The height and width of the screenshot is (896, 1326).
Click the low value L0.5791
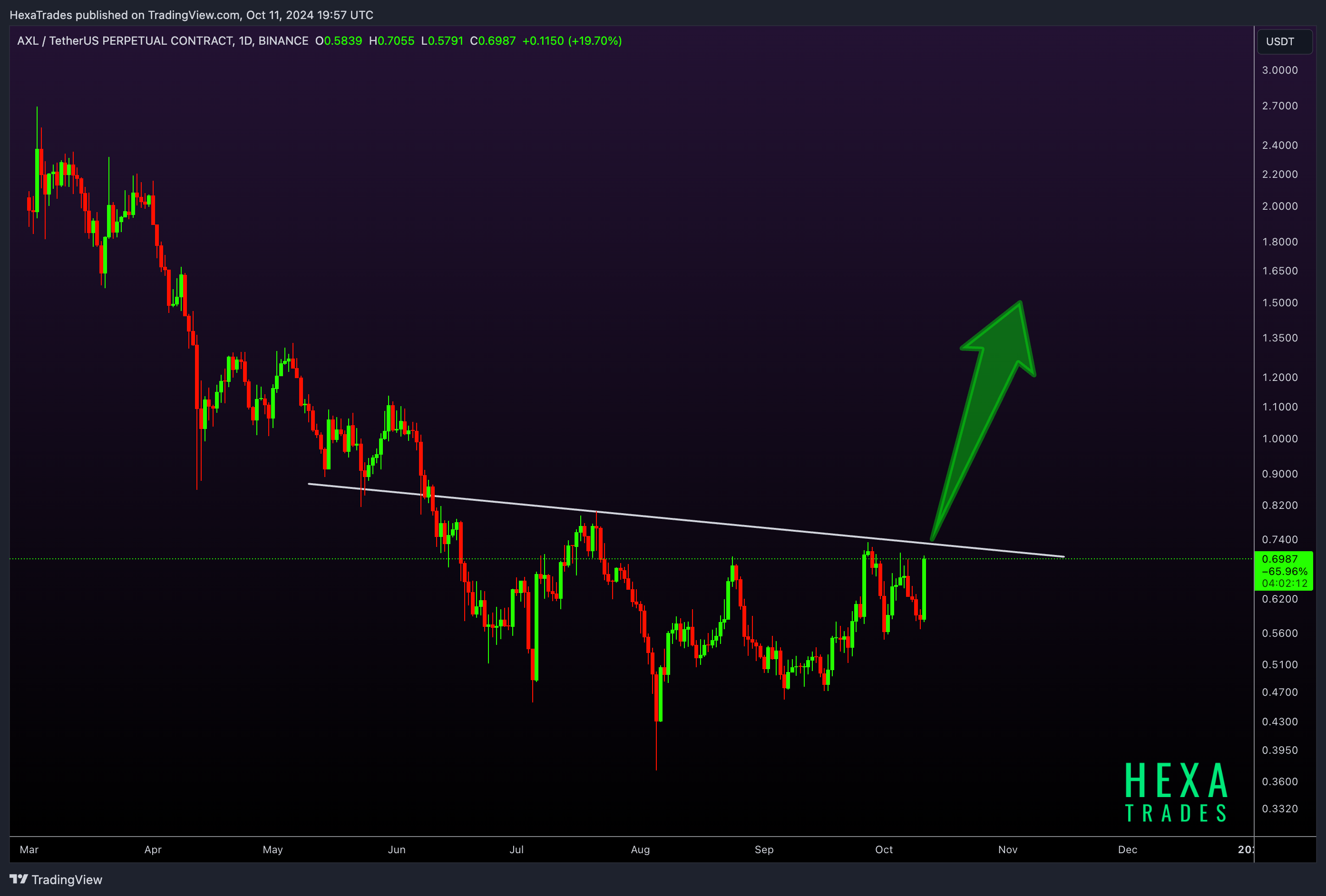pyautogui.click(x=442, y=40)
